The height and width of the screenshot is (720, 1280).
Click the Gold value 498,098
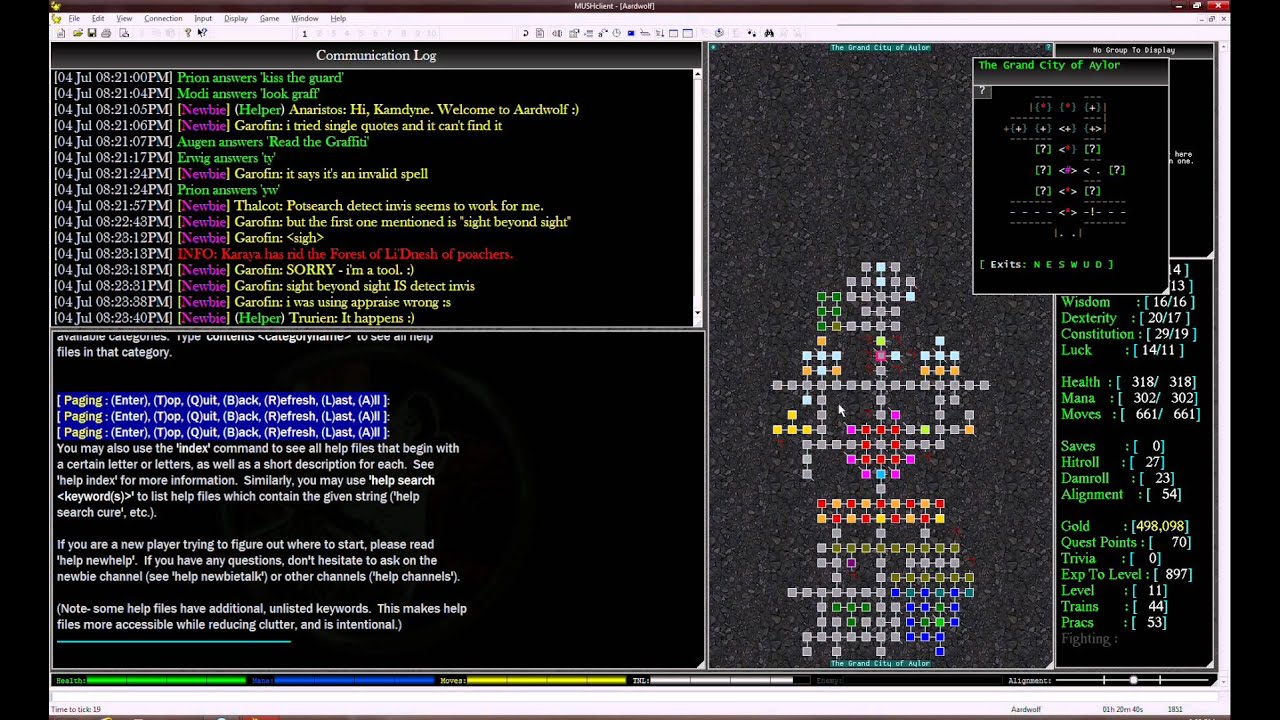1160,526
